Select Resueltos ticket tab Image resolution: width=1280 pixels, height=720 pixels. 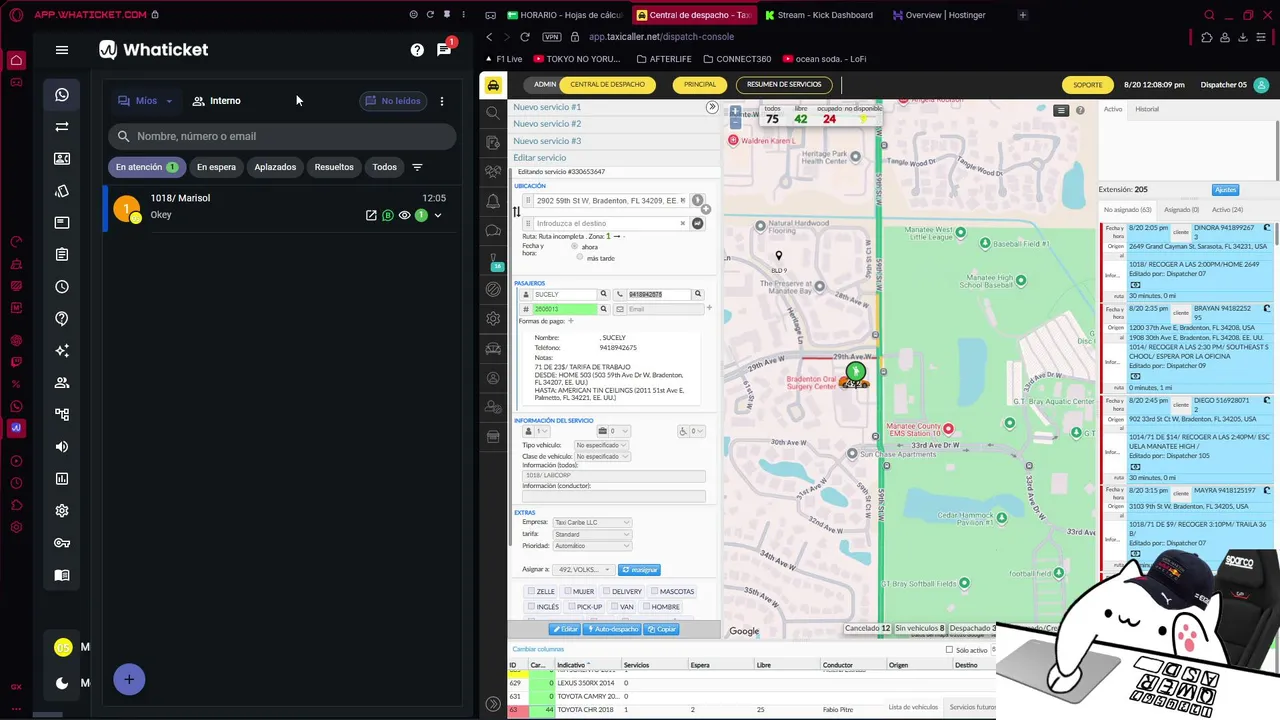tap(334, 167)
